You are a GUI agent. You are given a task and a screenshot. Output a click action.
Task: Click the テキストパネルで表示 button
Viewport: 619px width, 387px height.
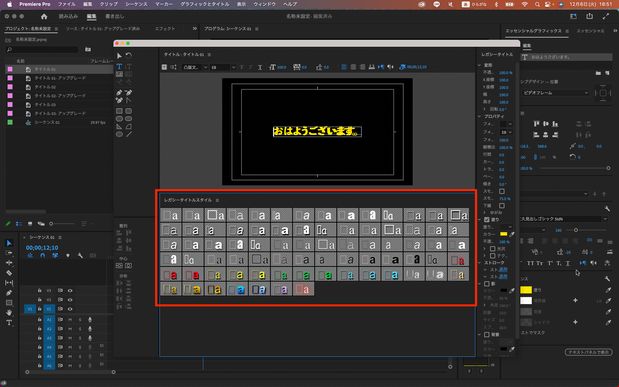pyautogui.click(x=588, y=352)
